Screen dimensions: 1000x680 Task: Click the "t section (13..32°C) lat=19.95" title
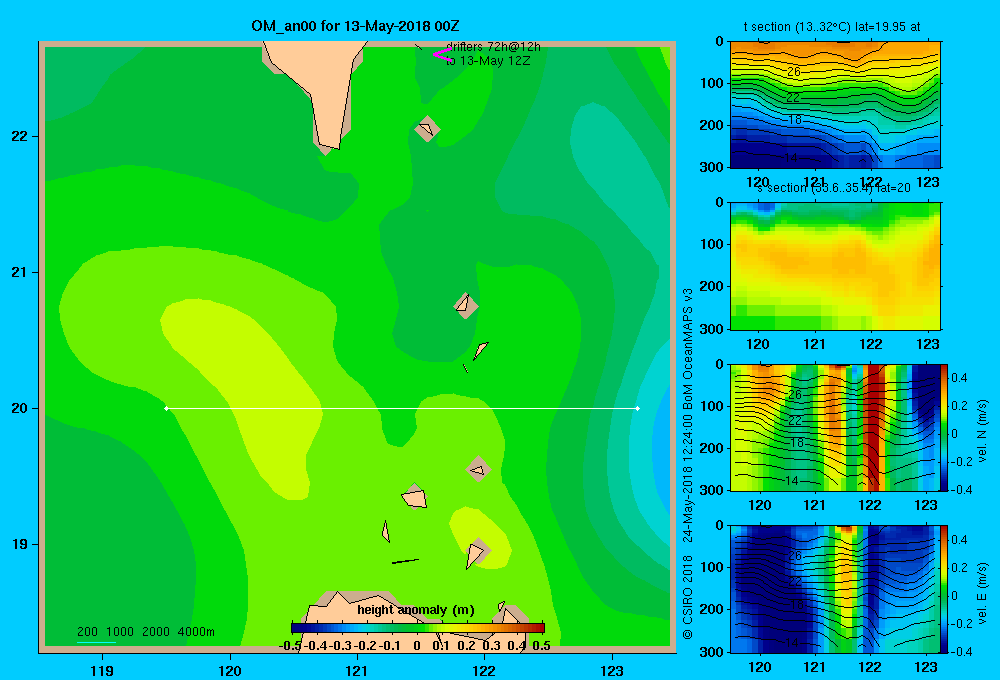coord(832,27)
